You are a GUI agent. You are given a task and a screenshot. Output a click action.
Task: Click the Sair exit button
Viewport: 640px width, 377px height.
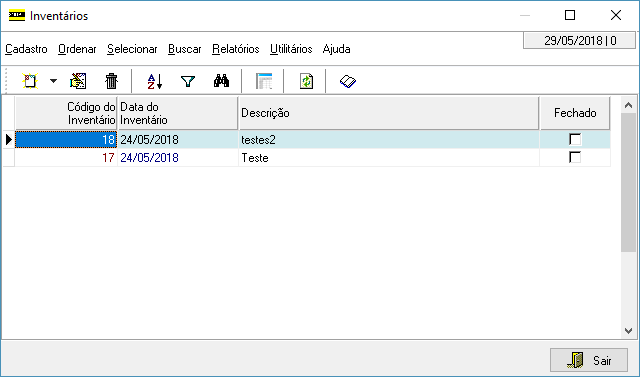pos(589,360)
